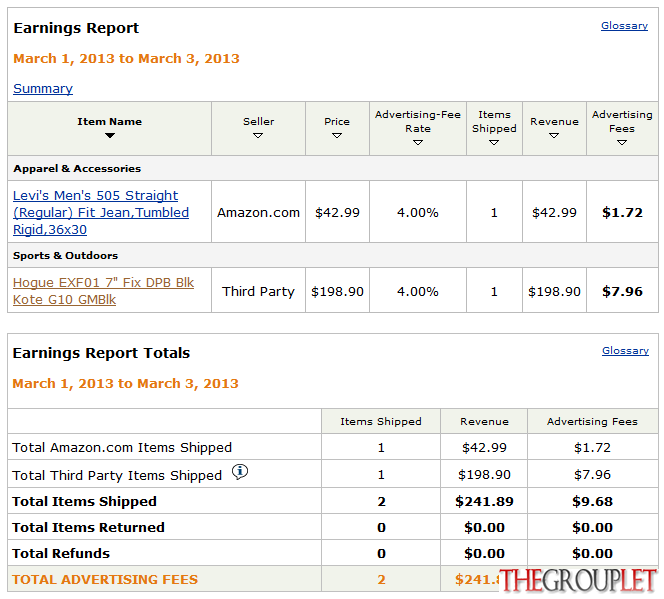Click the $42.99 price cell for Levi's

point(337,213)
